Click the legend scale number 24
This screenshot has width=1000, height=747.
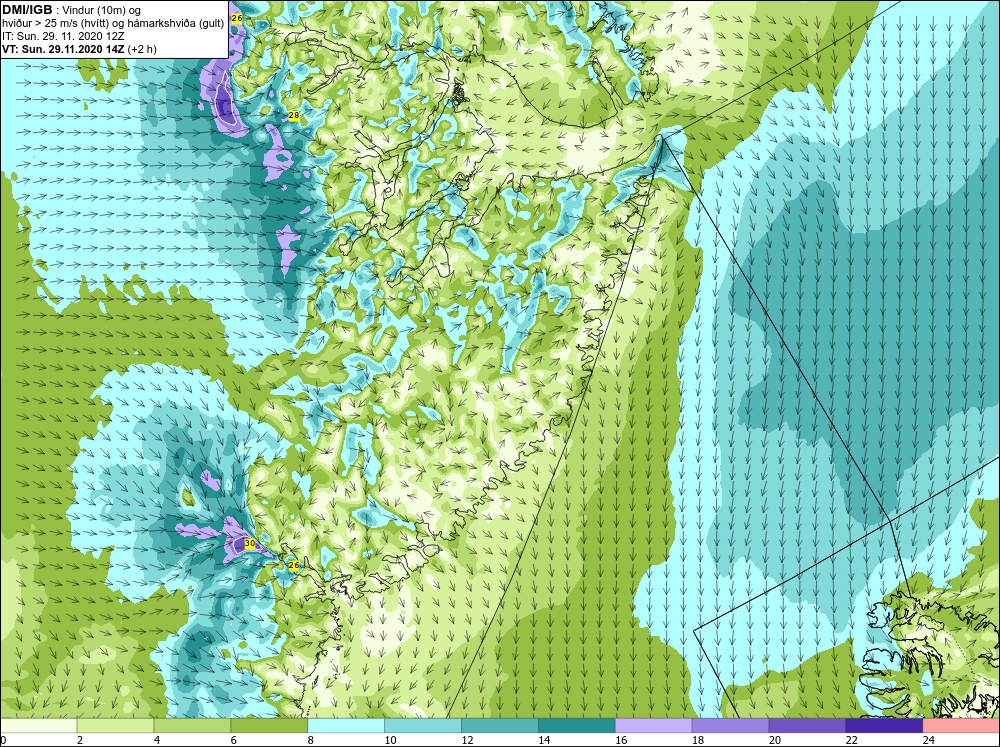[x=928, y=740]
